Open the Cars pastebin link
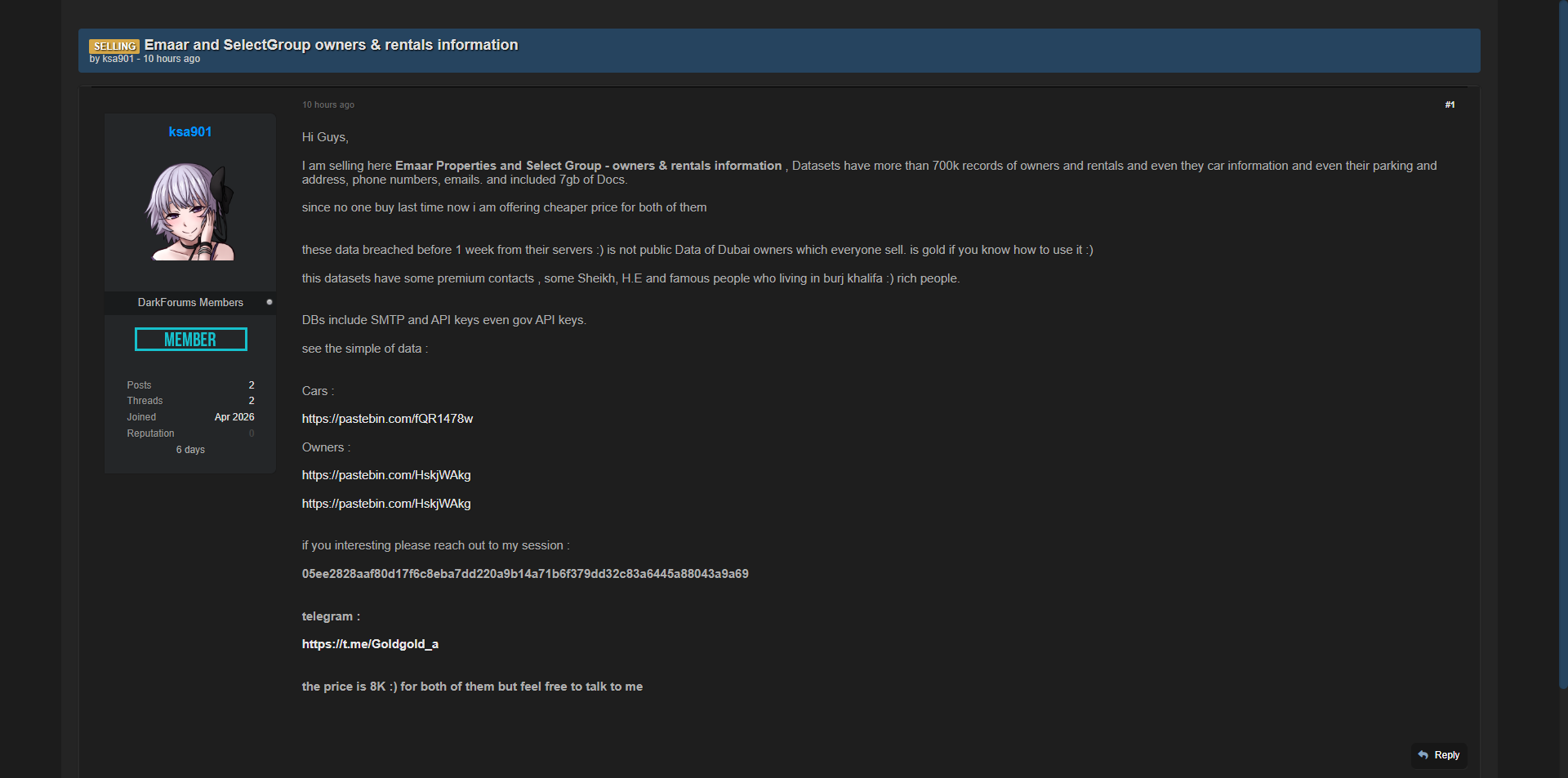The image size is (1568, 778). tap(387, 419)
